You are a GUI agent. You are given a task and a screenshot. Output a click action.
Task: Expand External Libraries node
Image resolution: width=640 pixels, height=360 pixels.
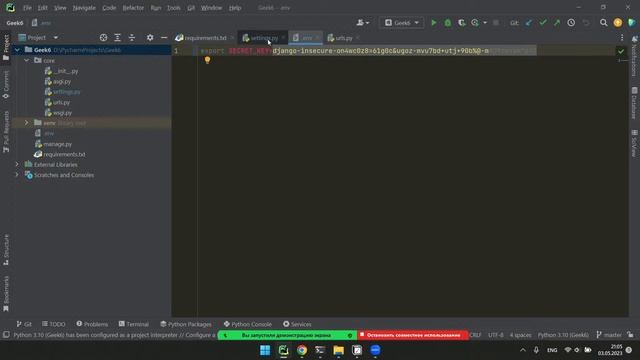coord(17,164)
